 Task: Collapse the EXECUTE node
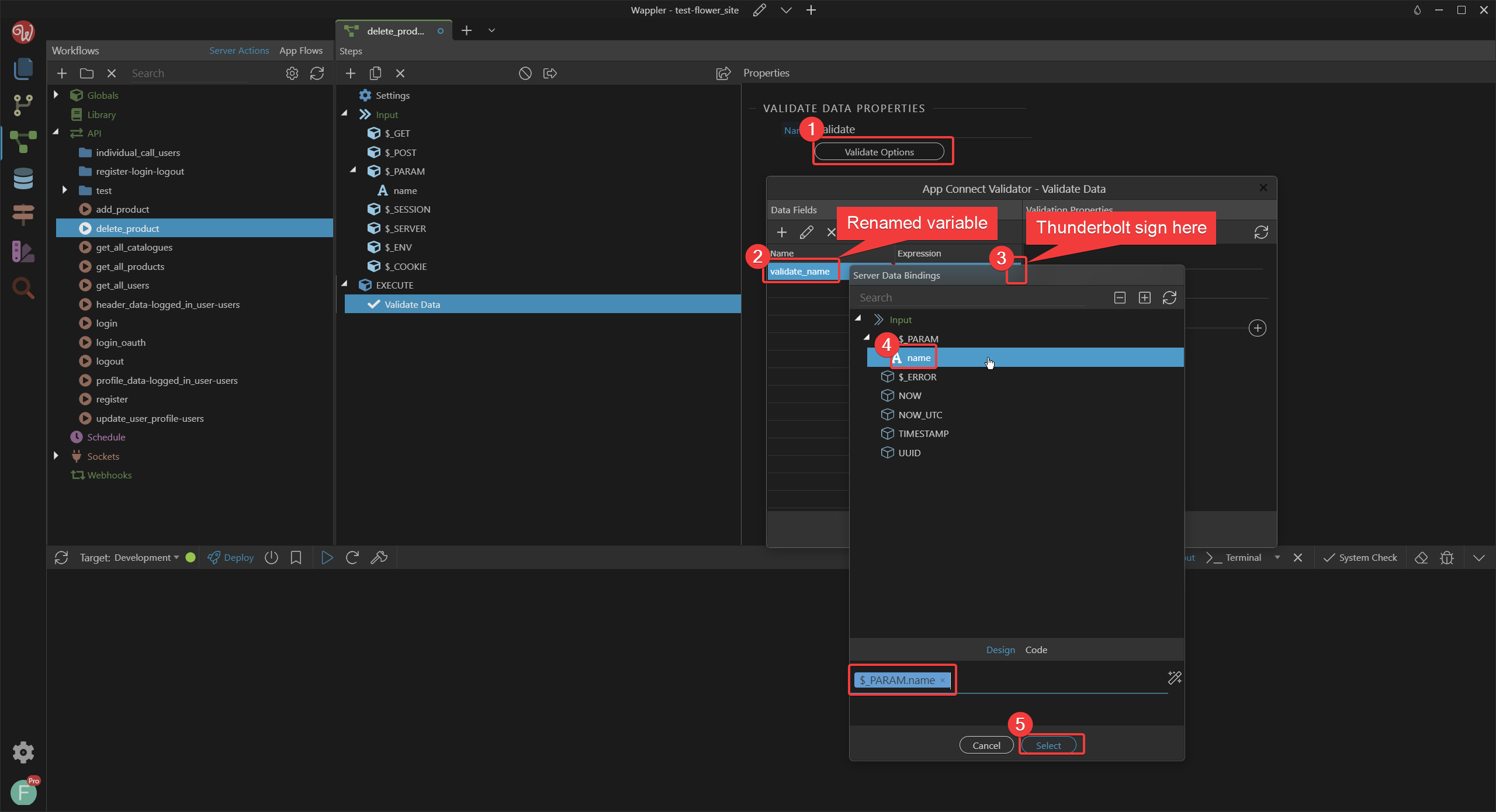(x=345, y=284)
